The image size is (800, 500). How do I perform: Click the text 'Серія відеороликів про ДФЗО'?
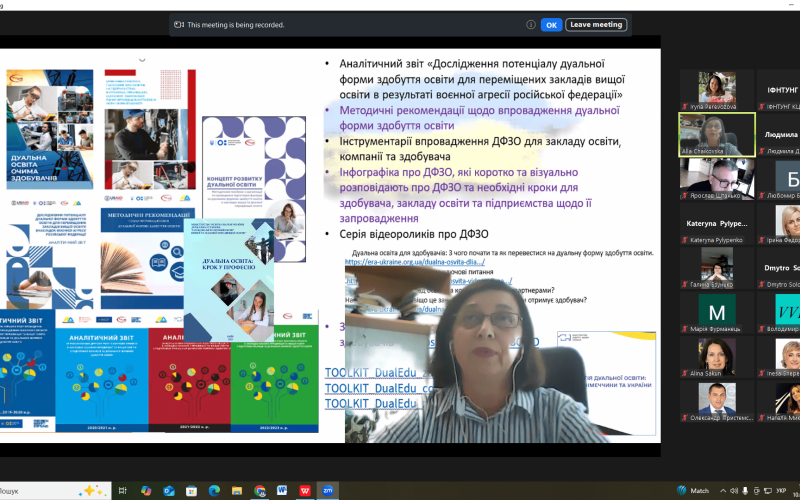coord(414,234)
